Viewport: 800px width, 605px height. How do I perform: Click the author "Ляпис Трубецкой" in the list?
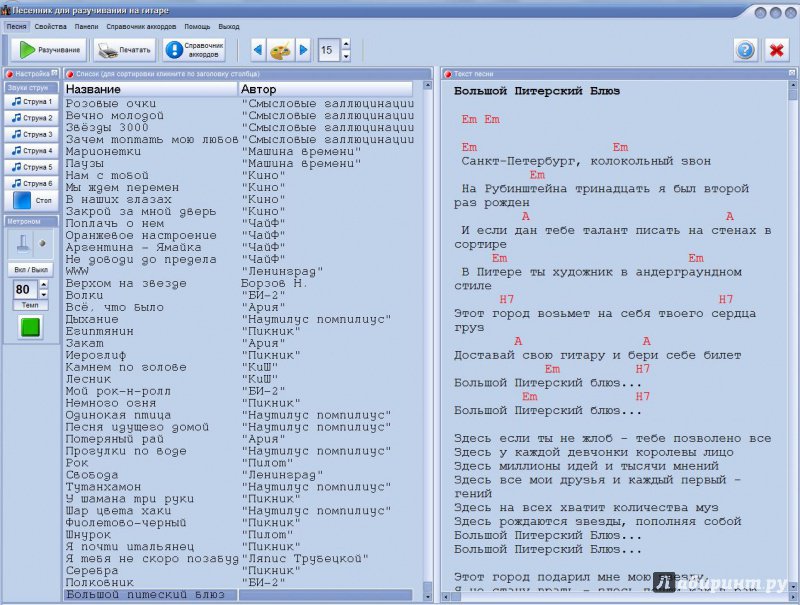pyautogui.click(x=305, y=559)
